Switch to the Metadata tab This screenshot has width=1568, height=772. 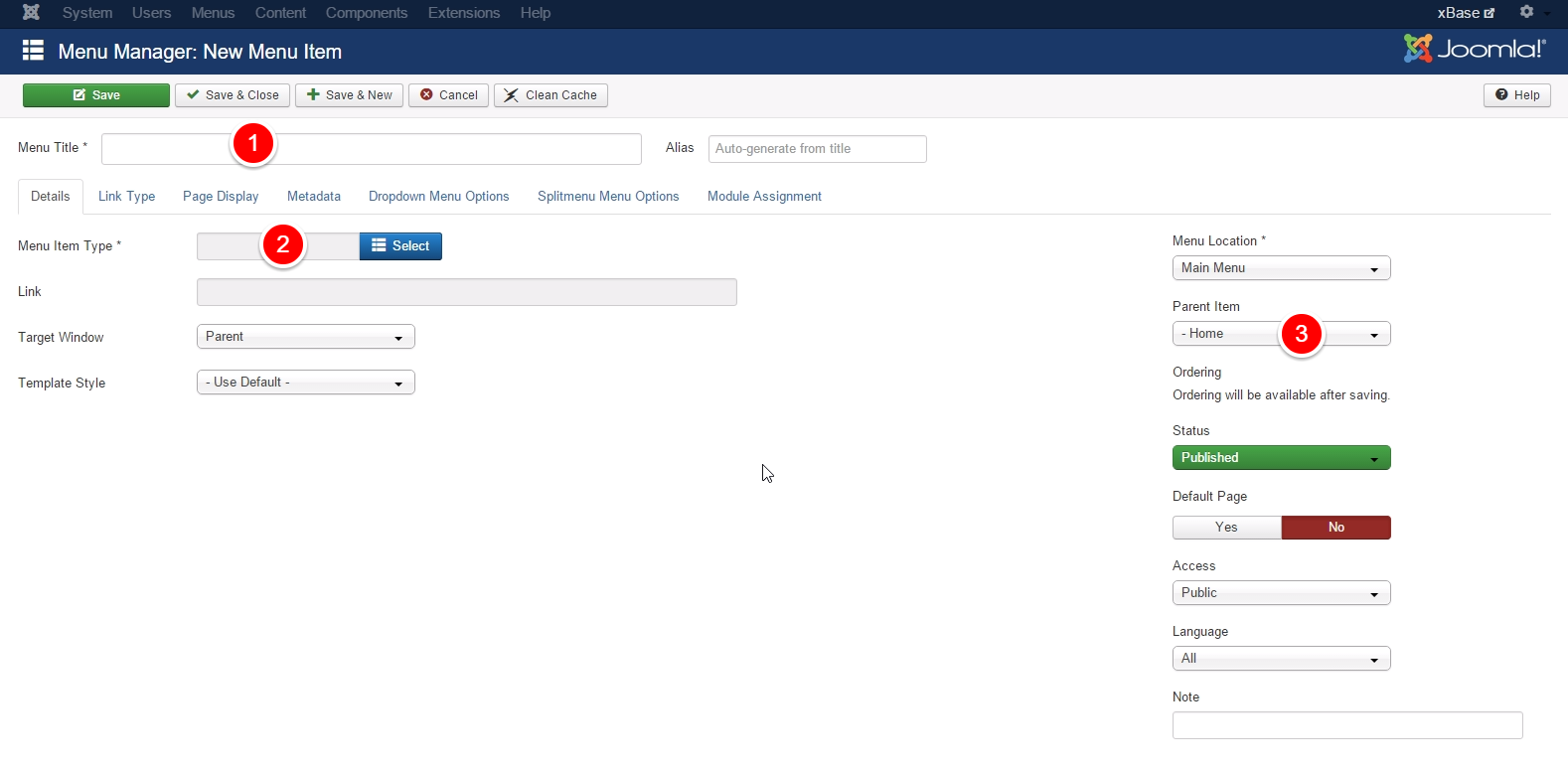tap(314, 197)
